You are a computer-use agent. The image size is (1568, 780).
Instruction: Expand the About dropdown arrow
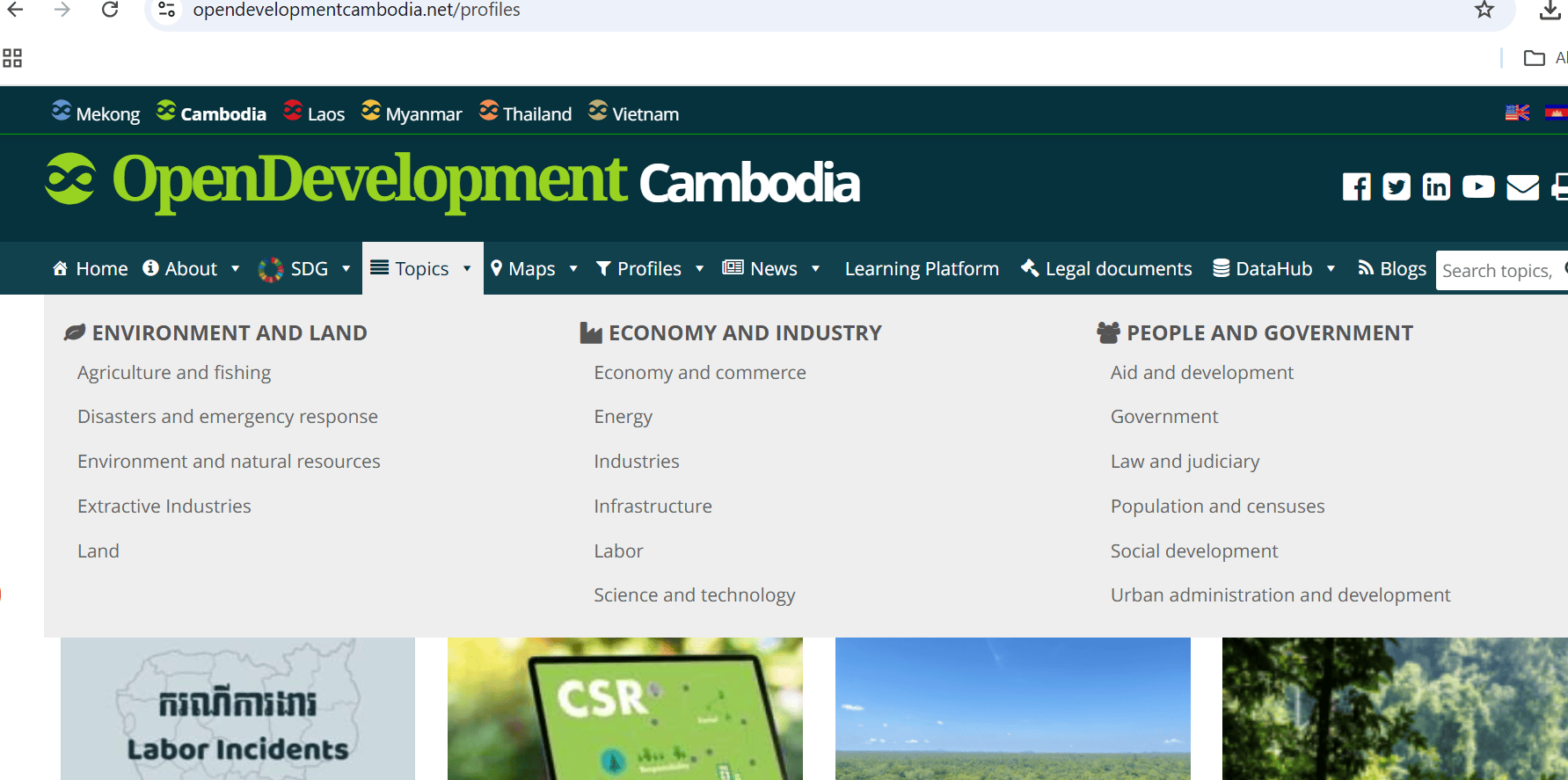236,269
